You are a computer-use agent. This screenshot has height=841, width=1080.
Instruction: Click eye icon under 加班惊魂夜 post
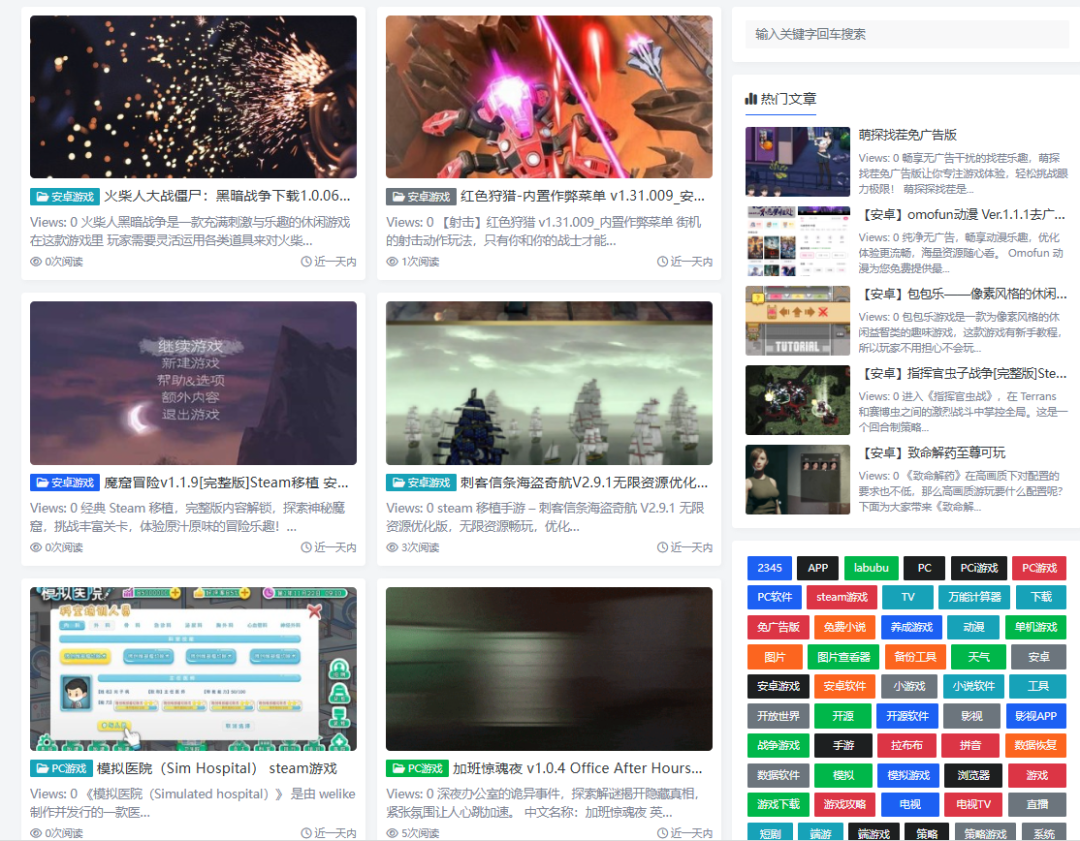(x=393, y=833)
